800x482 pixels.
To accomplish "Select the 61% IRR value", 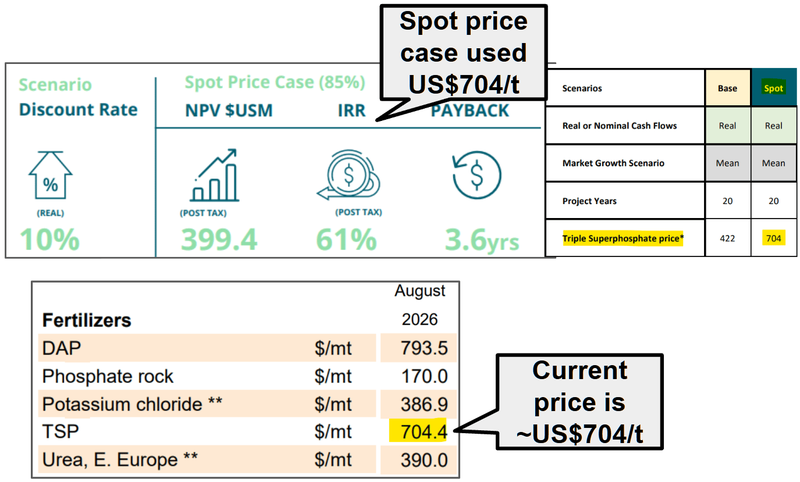I will 346,240.
